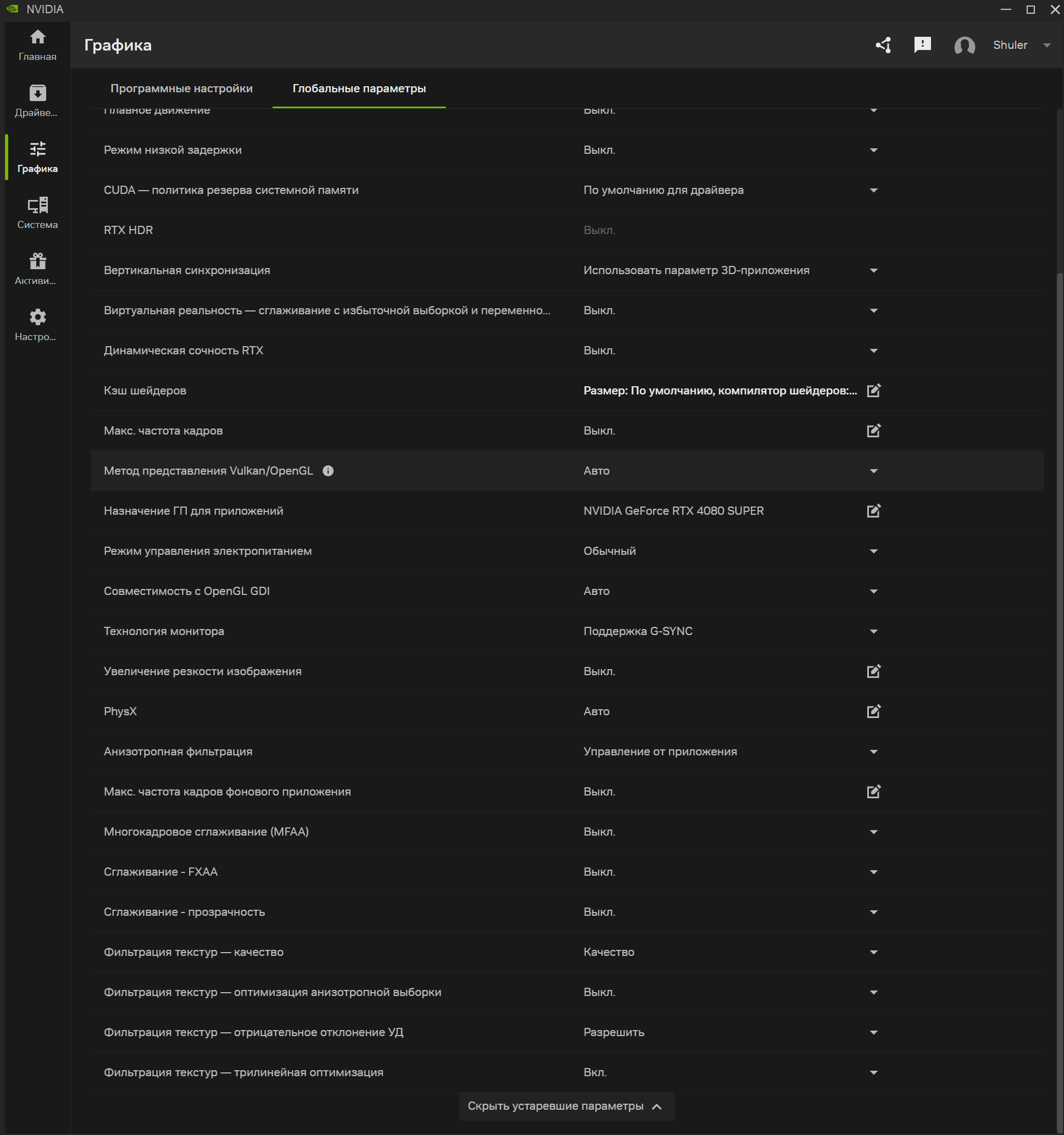This screenshot has height=1135, width=1064.
Task: Switch to Глобальные параметры tab
Action: 359,88
